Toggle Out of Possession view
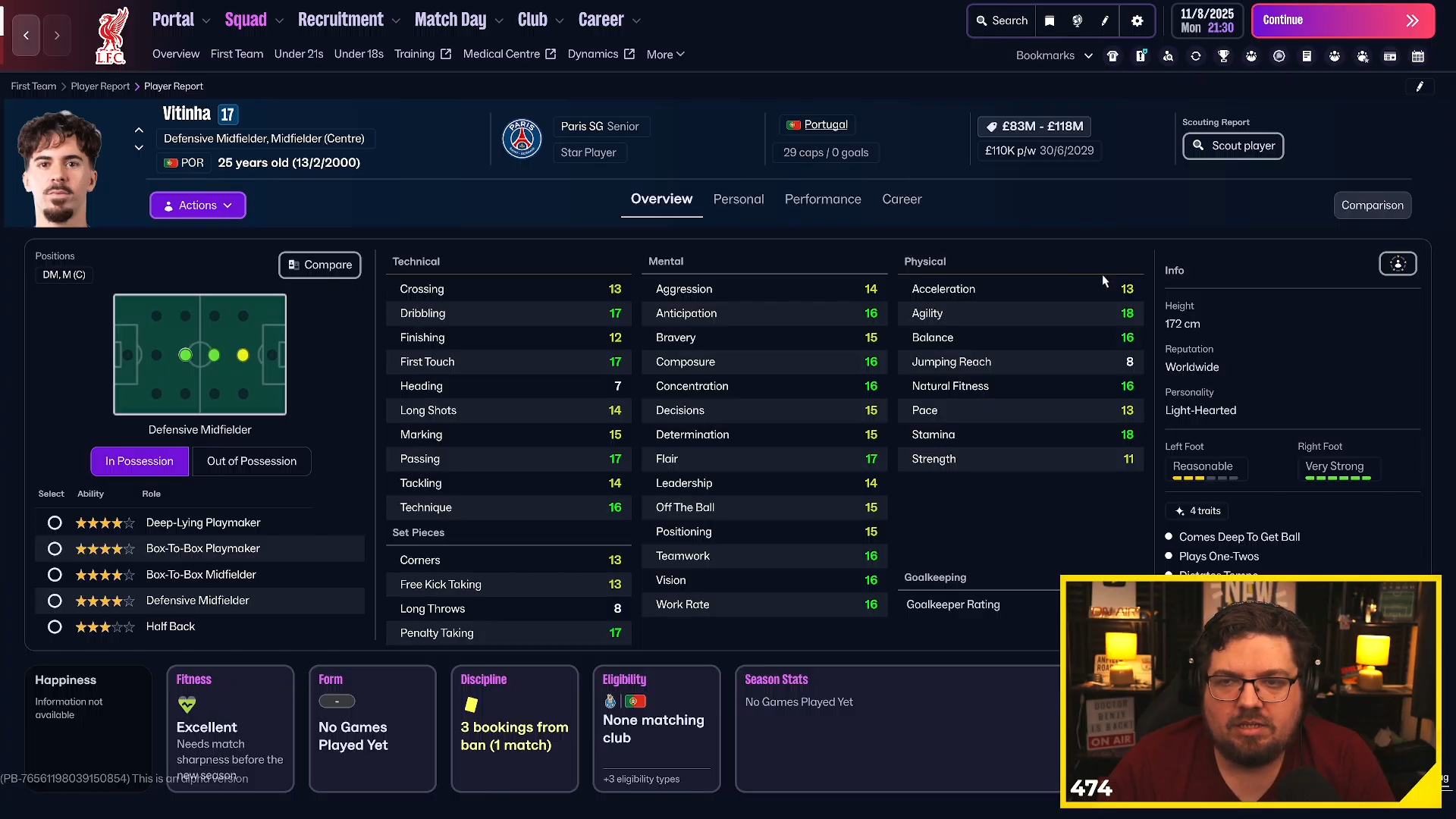The height and width of the screenshot is (819, 1456). click(x=251, y=461)
